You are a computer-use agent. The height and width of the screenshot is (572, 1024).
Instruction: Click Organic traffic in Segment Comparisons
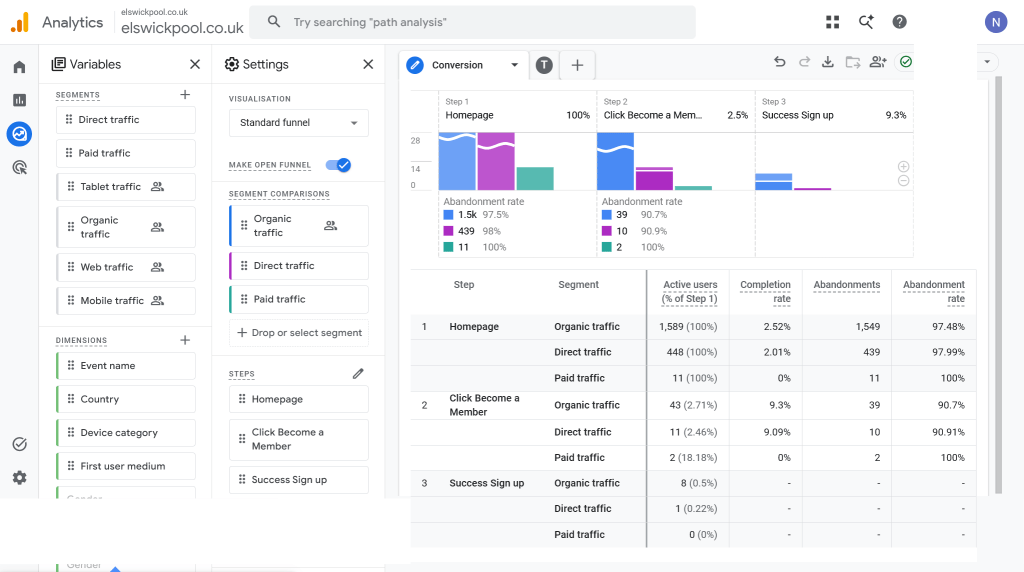[299, 226]
